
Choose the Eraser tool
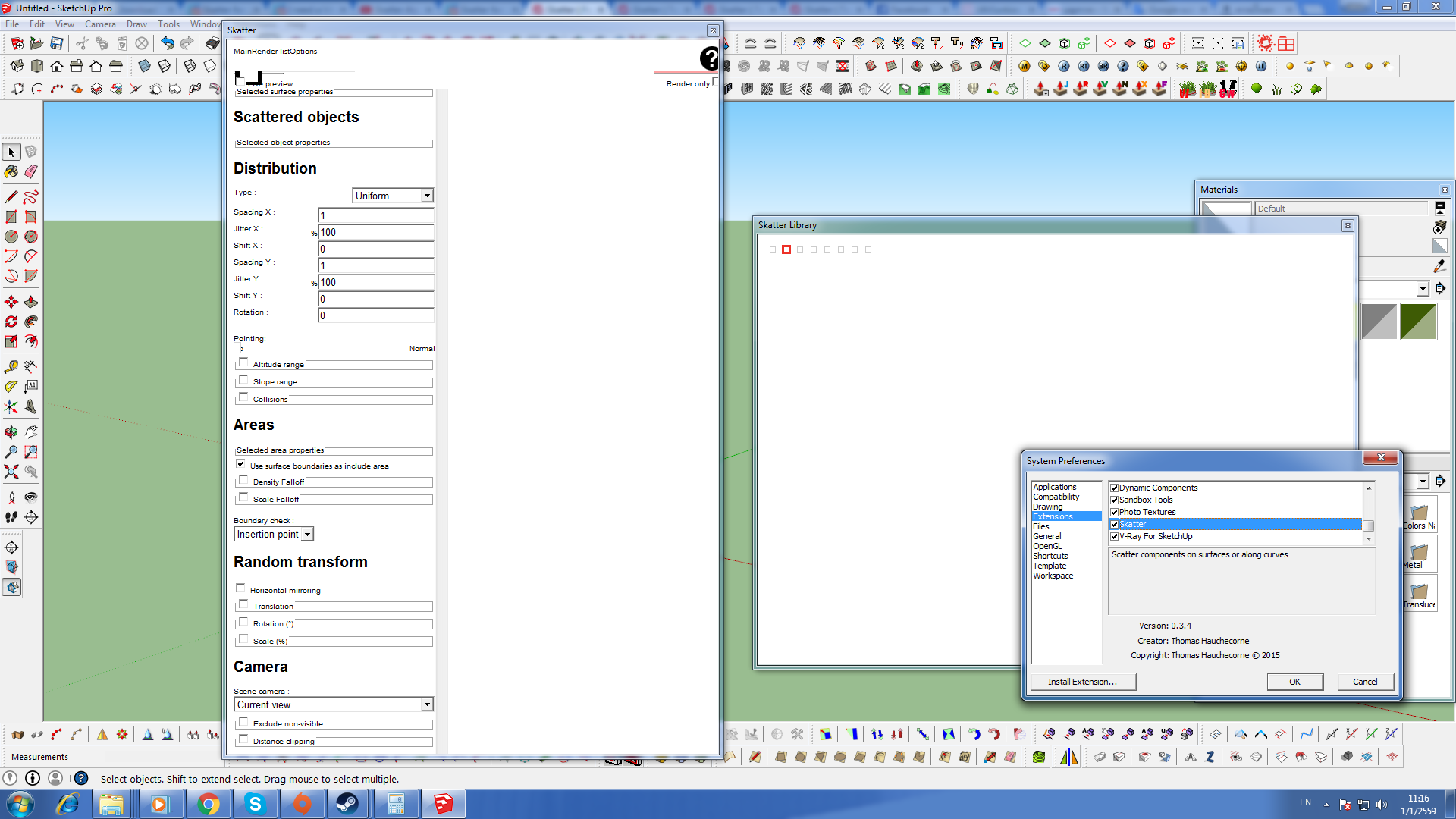coord(31,172)
